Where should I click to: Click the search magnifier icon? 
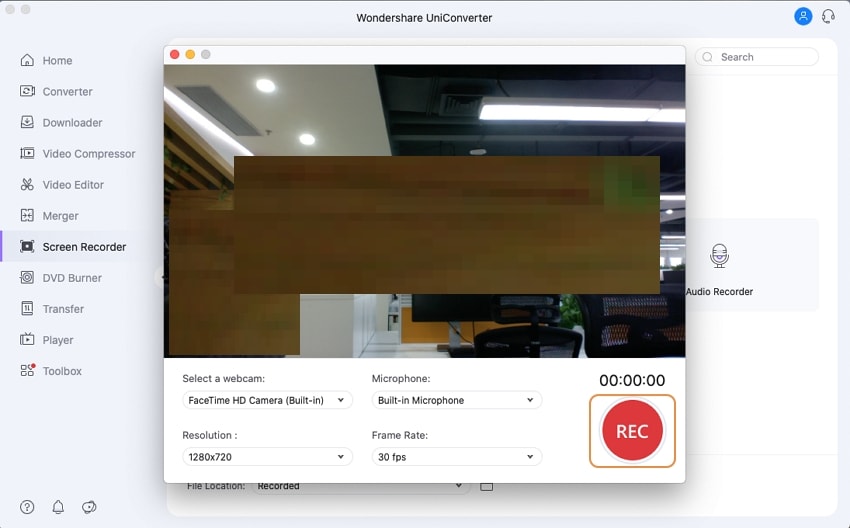point(707,57)
